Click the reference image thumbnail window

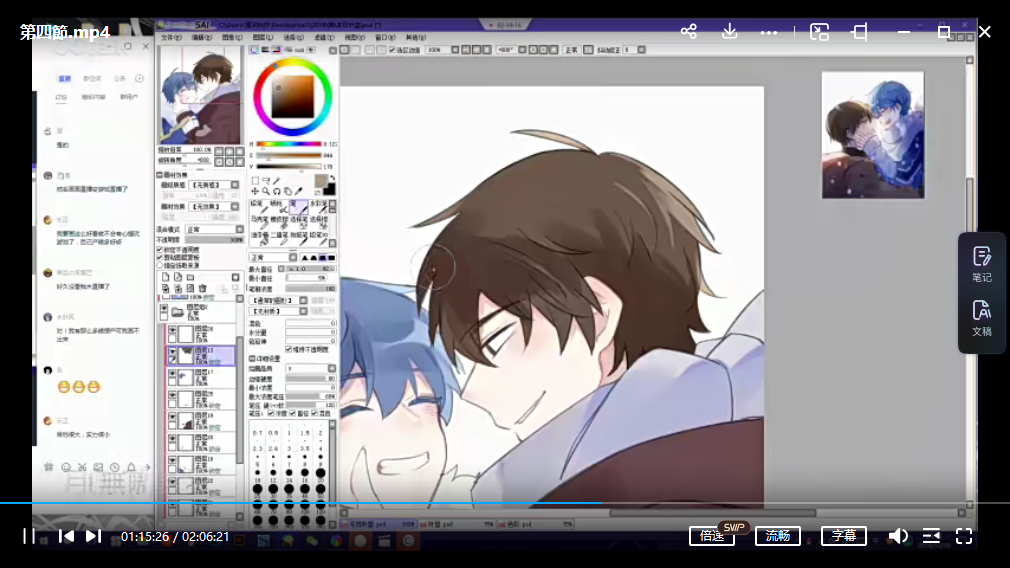[873, 135]
